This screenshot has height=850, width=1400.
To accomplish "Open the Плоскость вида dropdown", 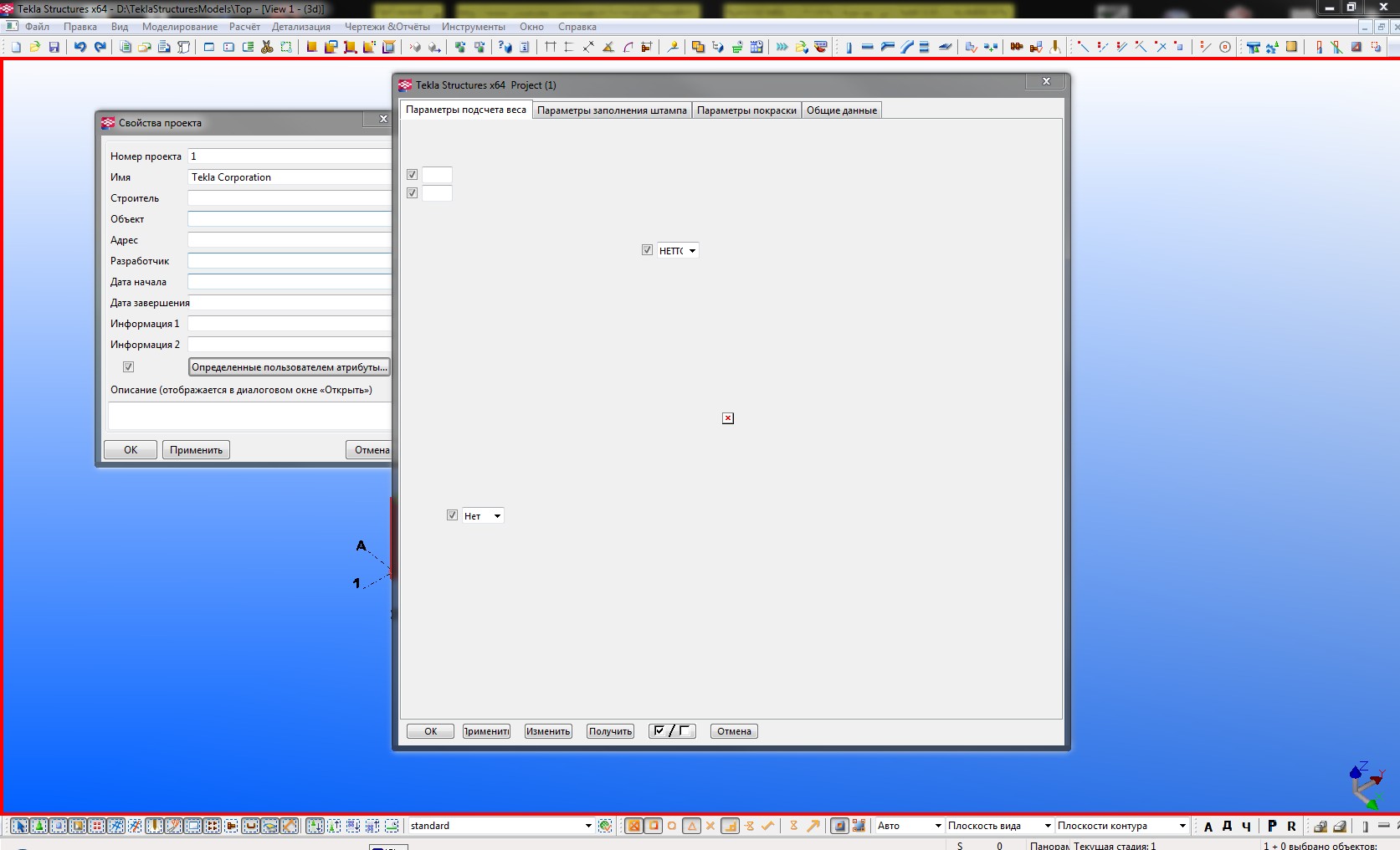I will pos(999,826).
